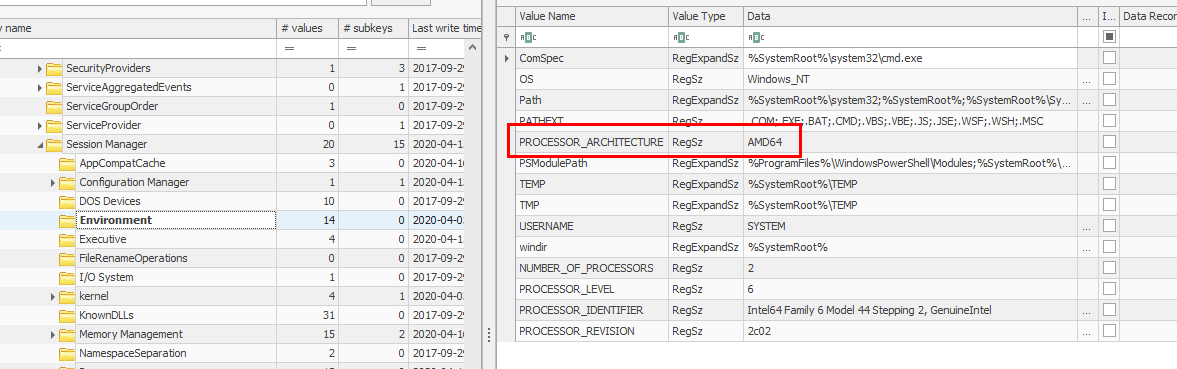1177x369 pixels.
Task: Click the KnownDLLs folder icon
Action: tap(67, 315)
